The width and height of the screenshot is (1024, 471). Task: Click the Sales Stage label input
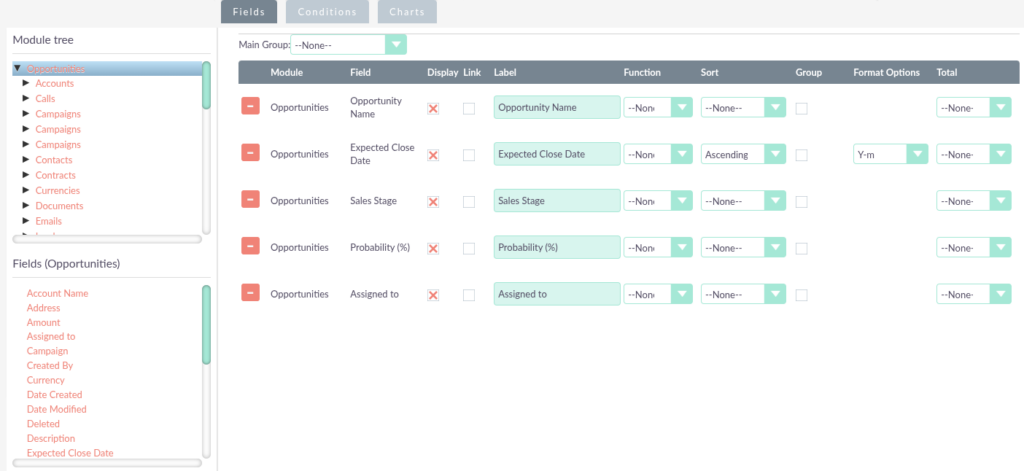pyautogui.click(x=557, y=201)
